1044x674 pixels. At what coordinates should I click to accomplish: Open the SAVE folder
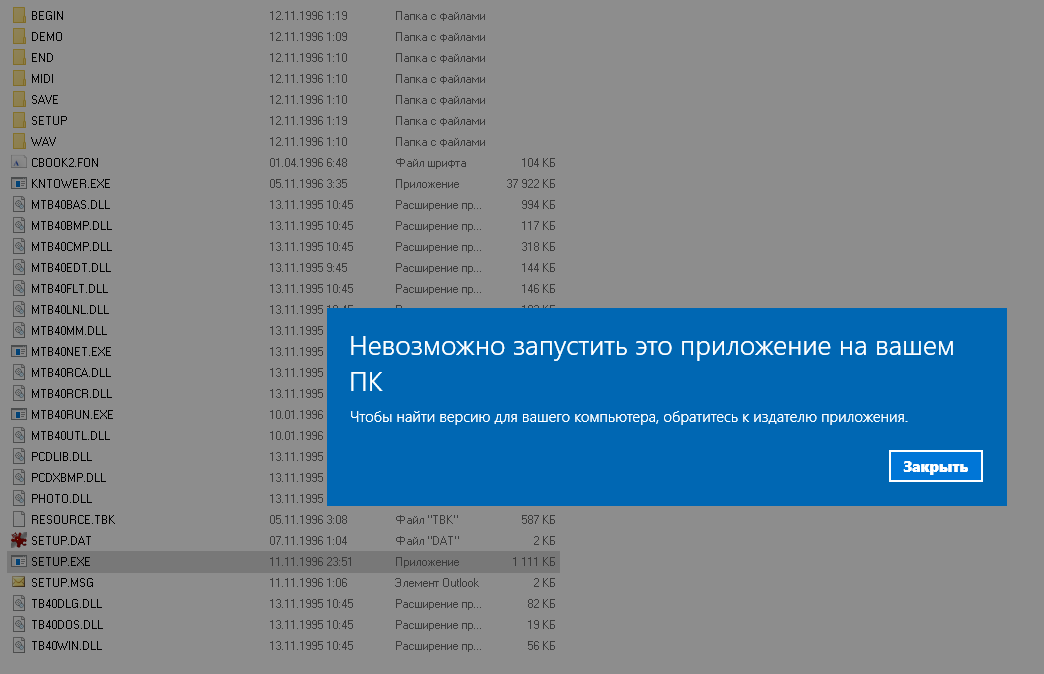[44, 99]
